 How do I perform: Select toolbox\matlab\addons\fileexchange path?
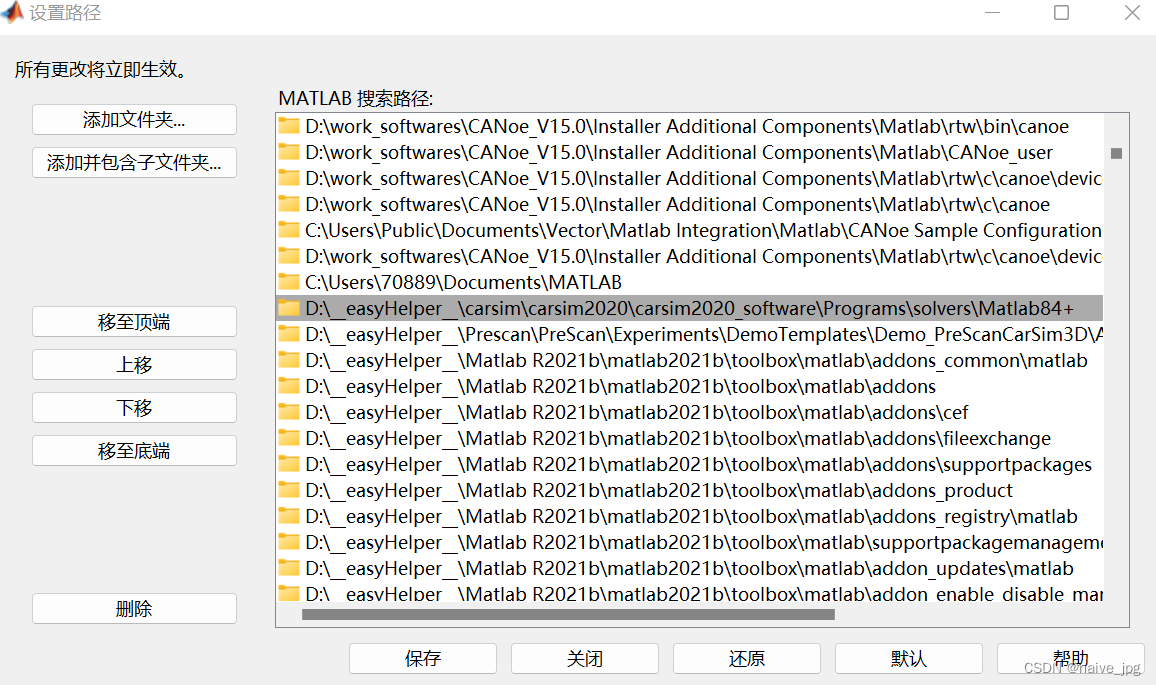[689, 438]
